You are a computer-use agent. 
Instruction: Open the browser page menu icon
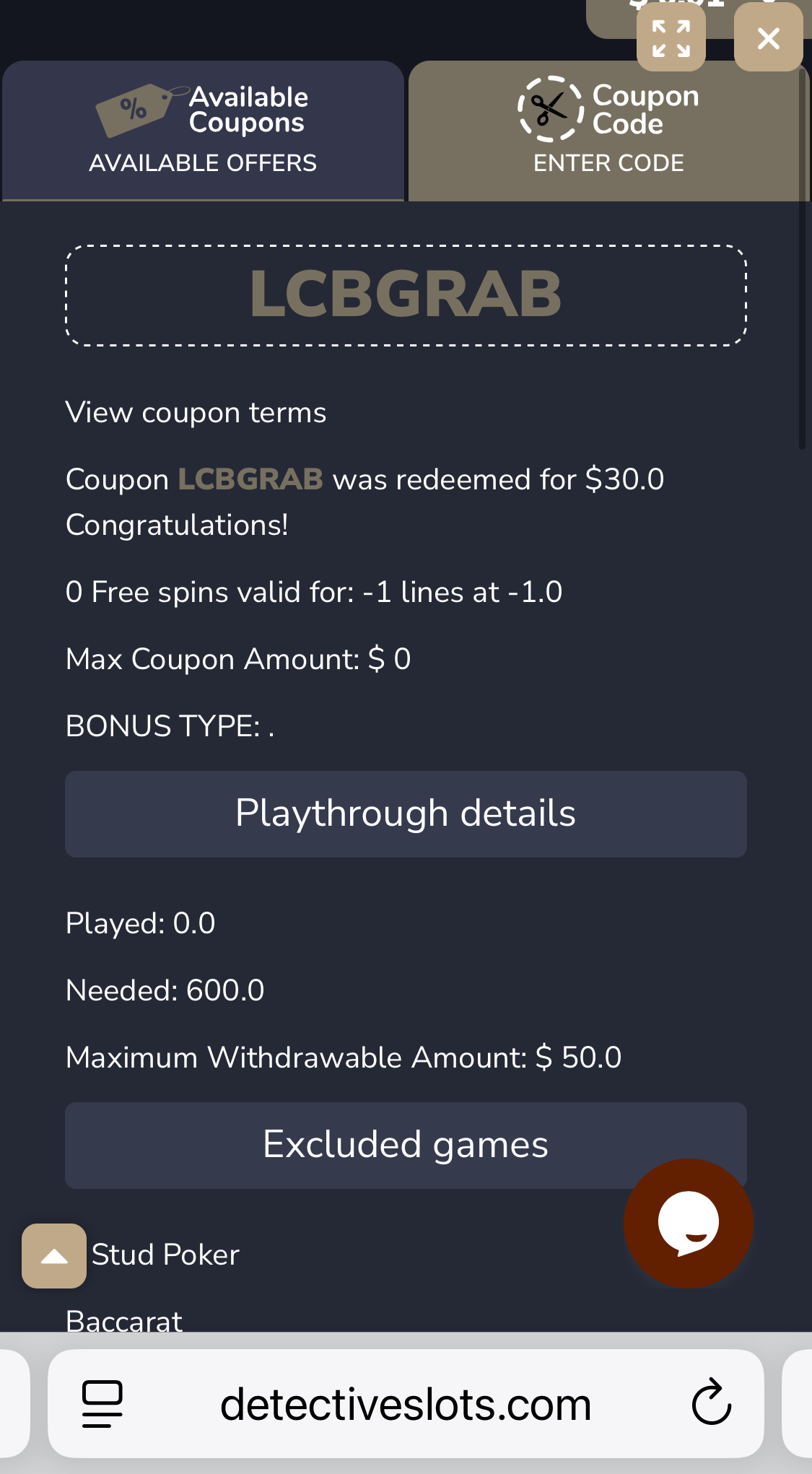pyautogui.click(x=102, y=1404)
